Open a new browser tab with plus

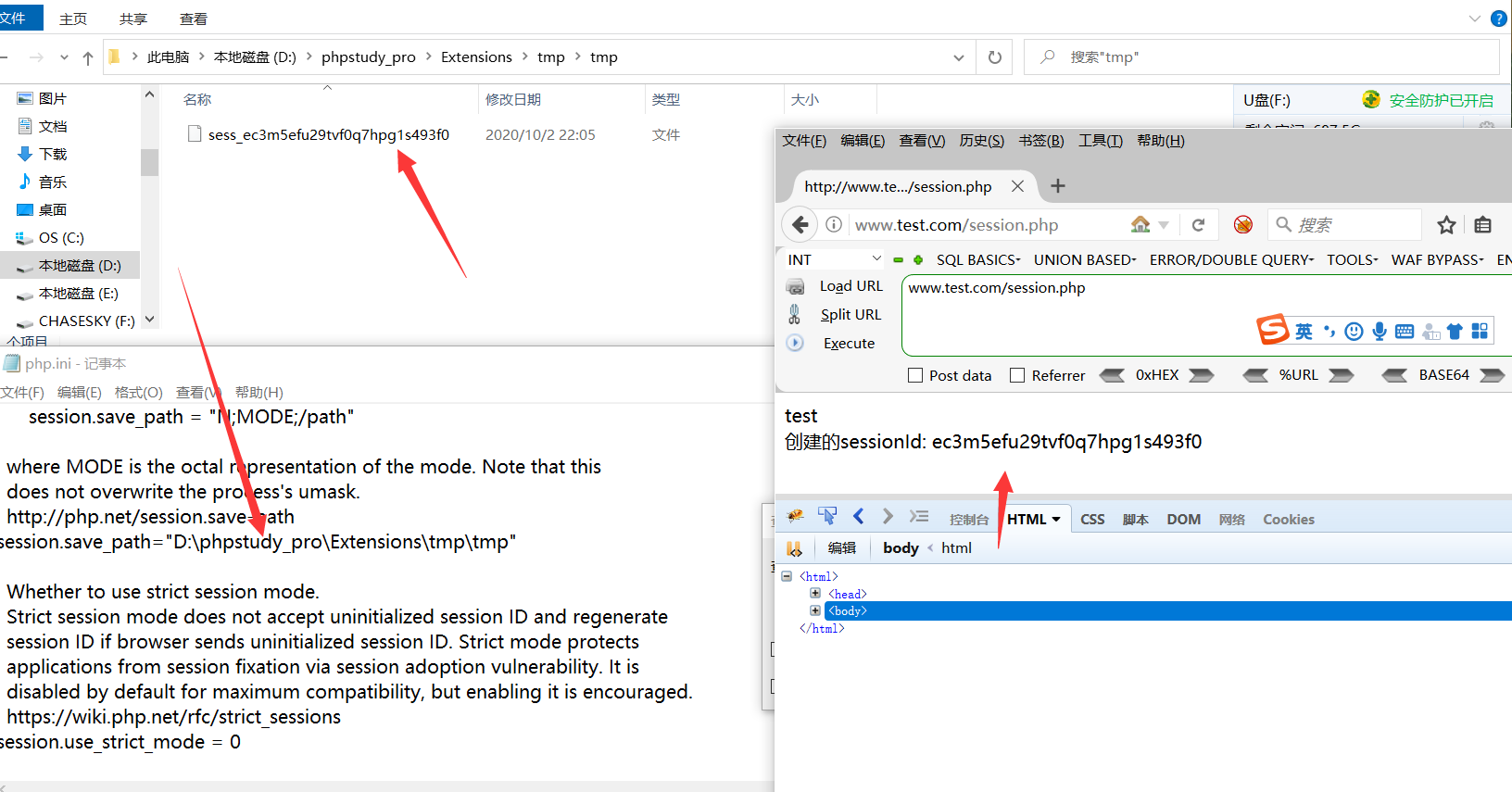(1058, 186)
